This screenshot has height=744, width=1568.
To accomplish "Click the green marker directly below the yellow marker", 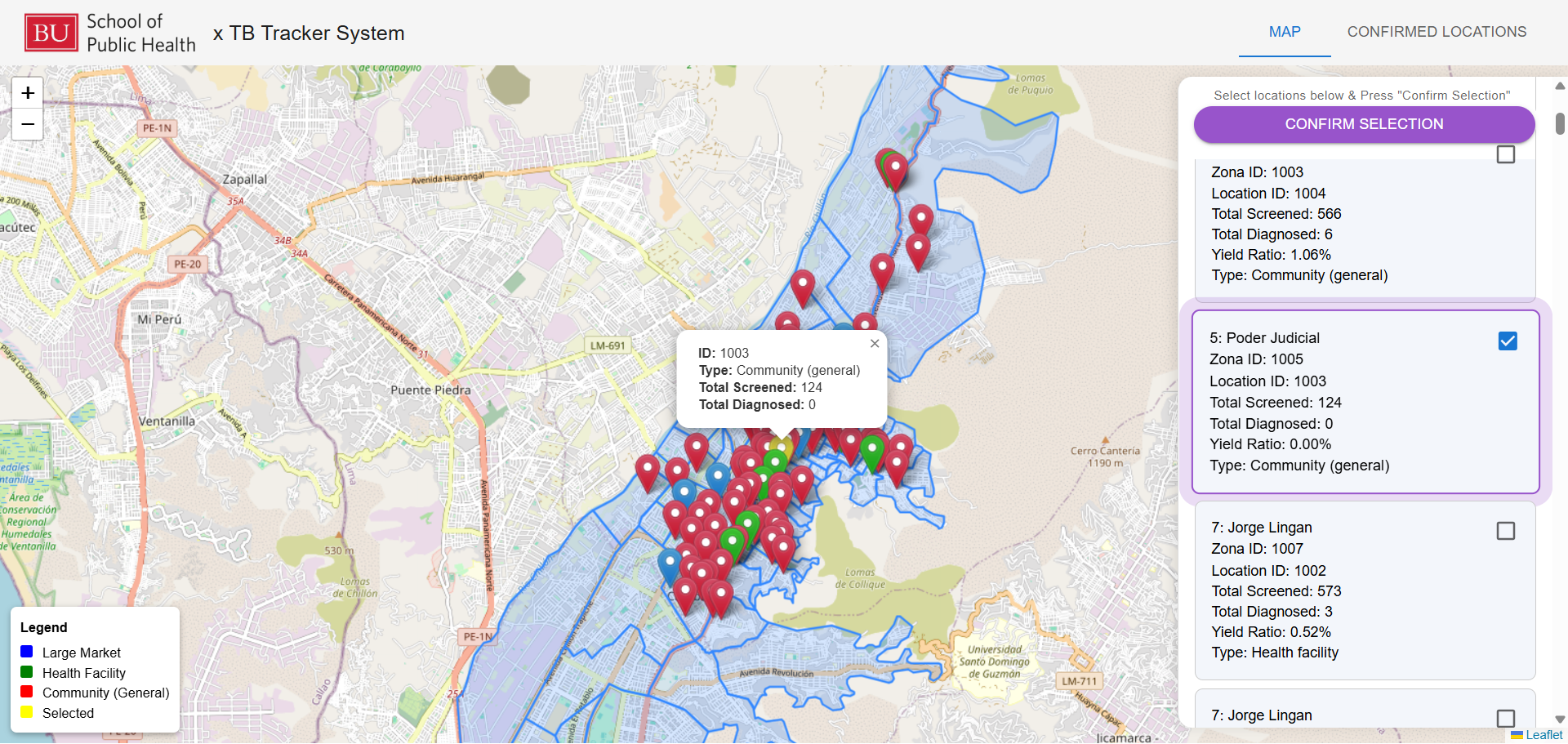I will coord(774,462).
